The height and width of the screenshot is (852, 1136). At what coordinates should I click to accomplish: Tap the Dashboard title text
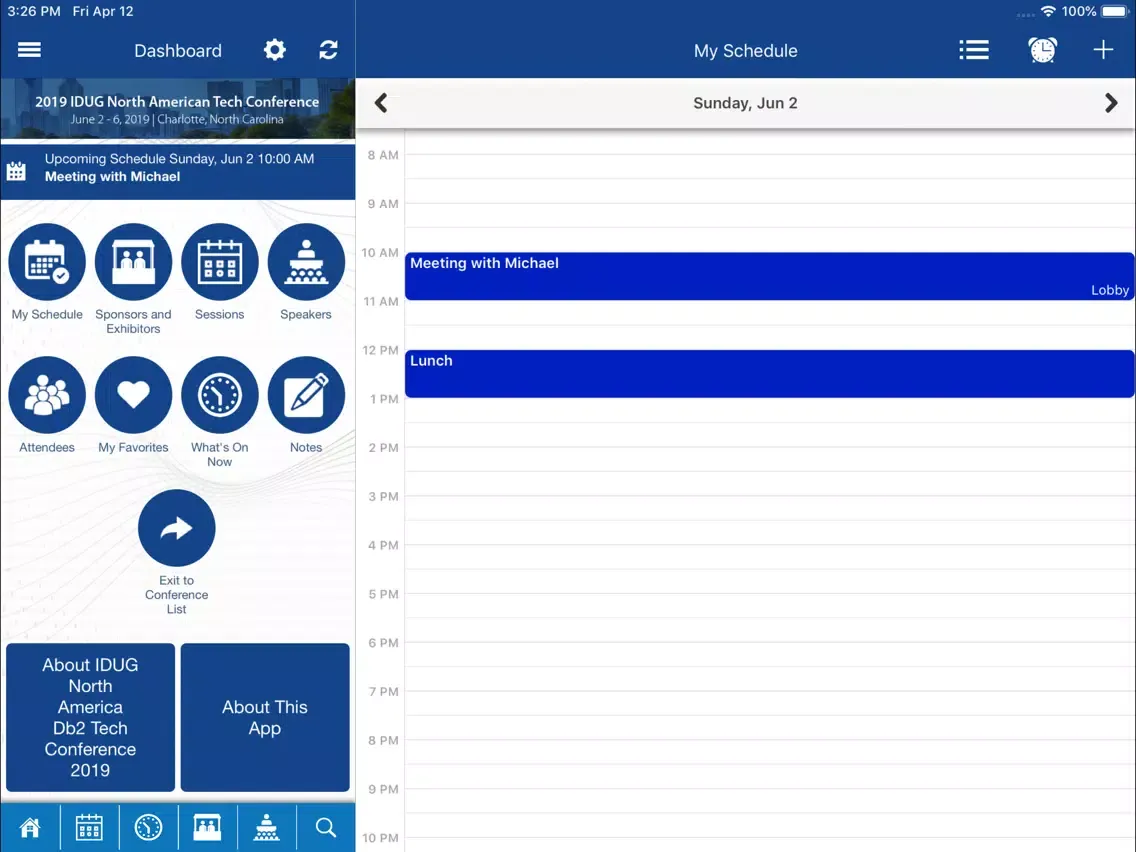[178, 51]
